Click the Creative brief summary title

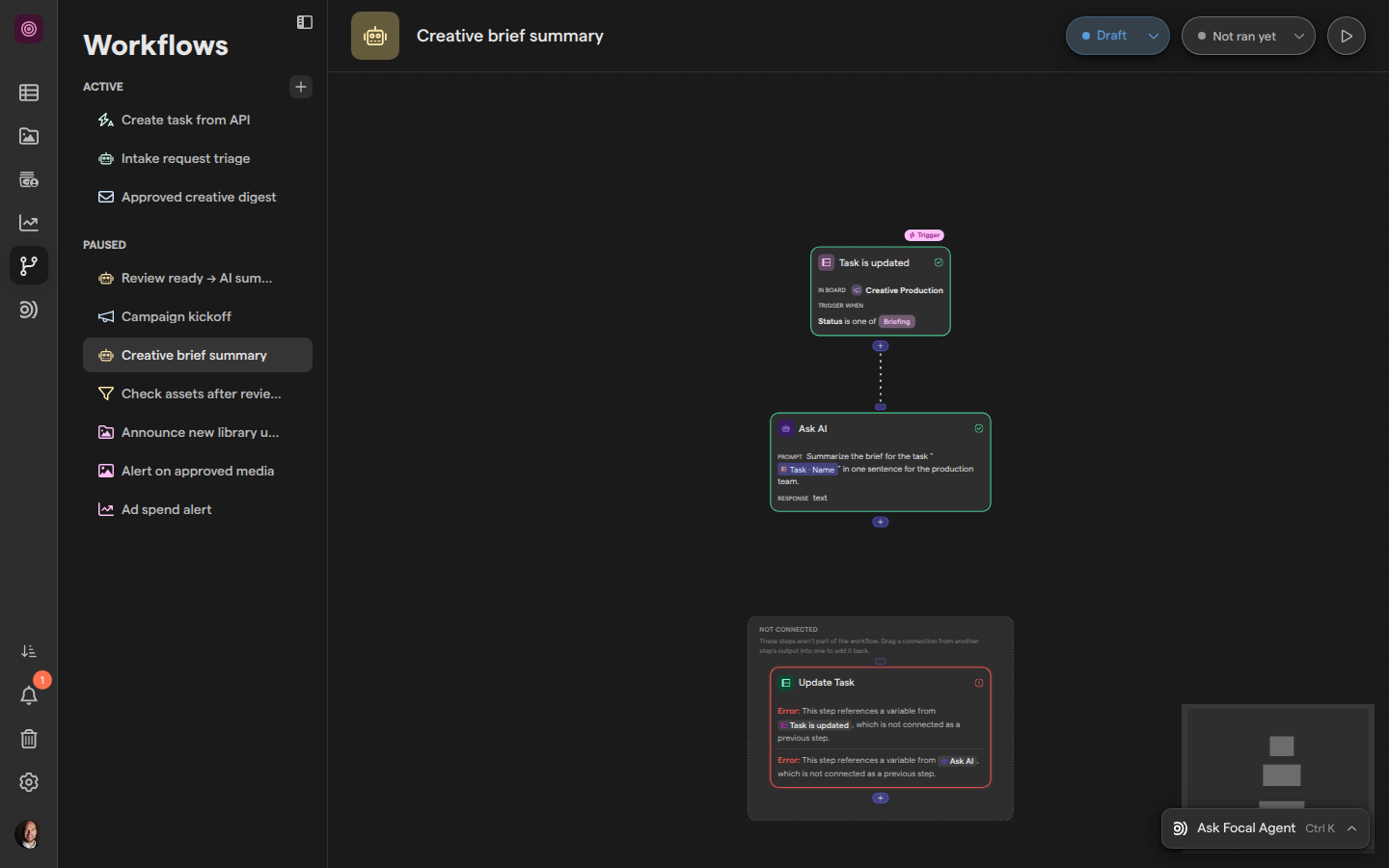click(x=510, y=36)
